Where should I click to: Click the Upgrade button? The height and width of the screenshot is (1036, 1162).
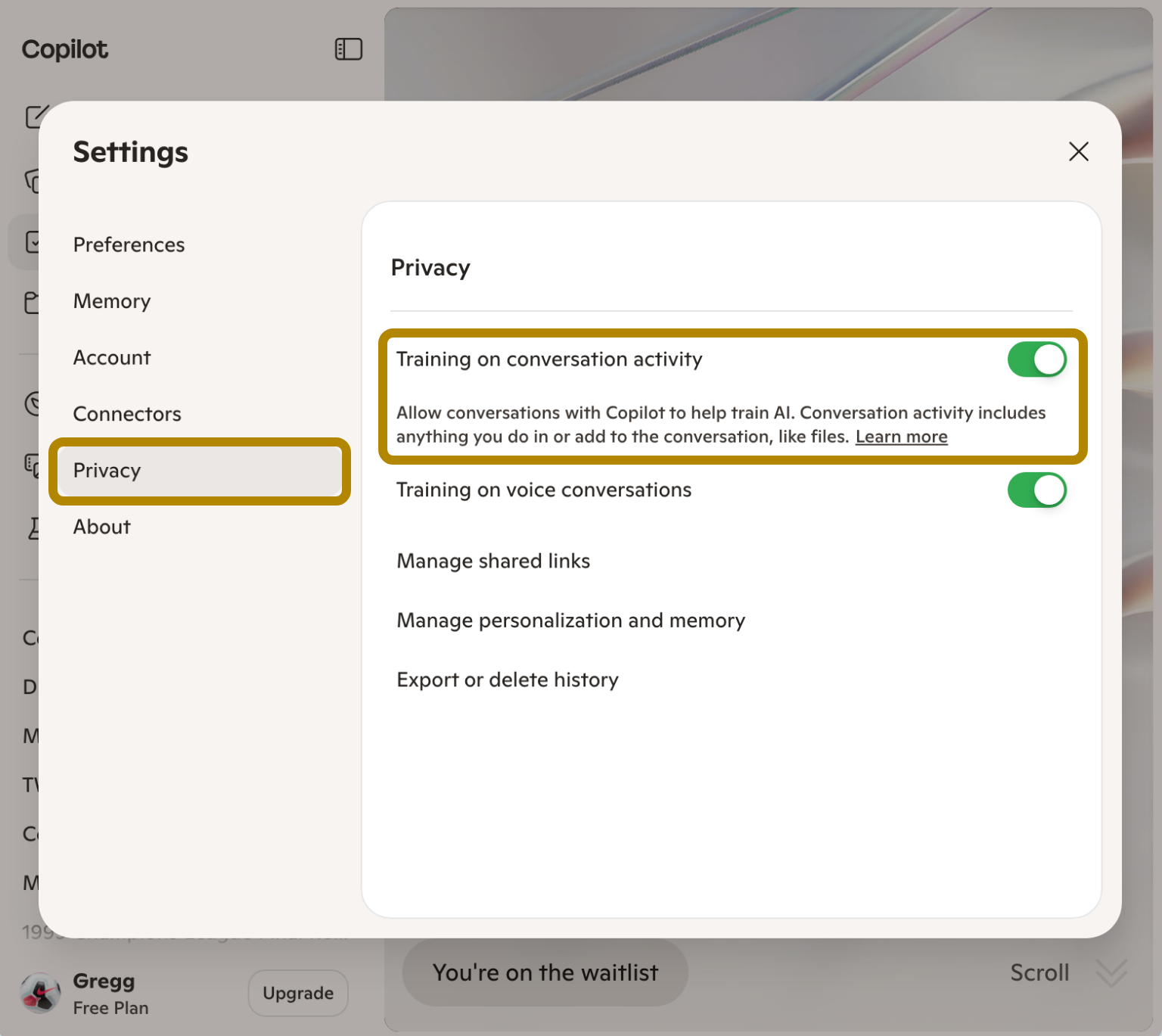297,992
